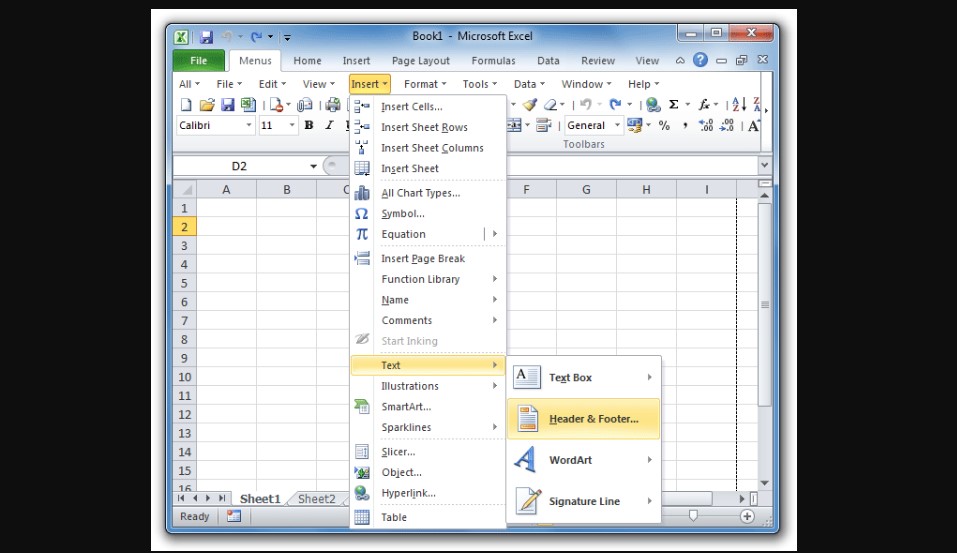Click the All Chart Types chart icon
Image resolution: width=957 pixels, height=553 pixels.
click(x=362, y=193)
